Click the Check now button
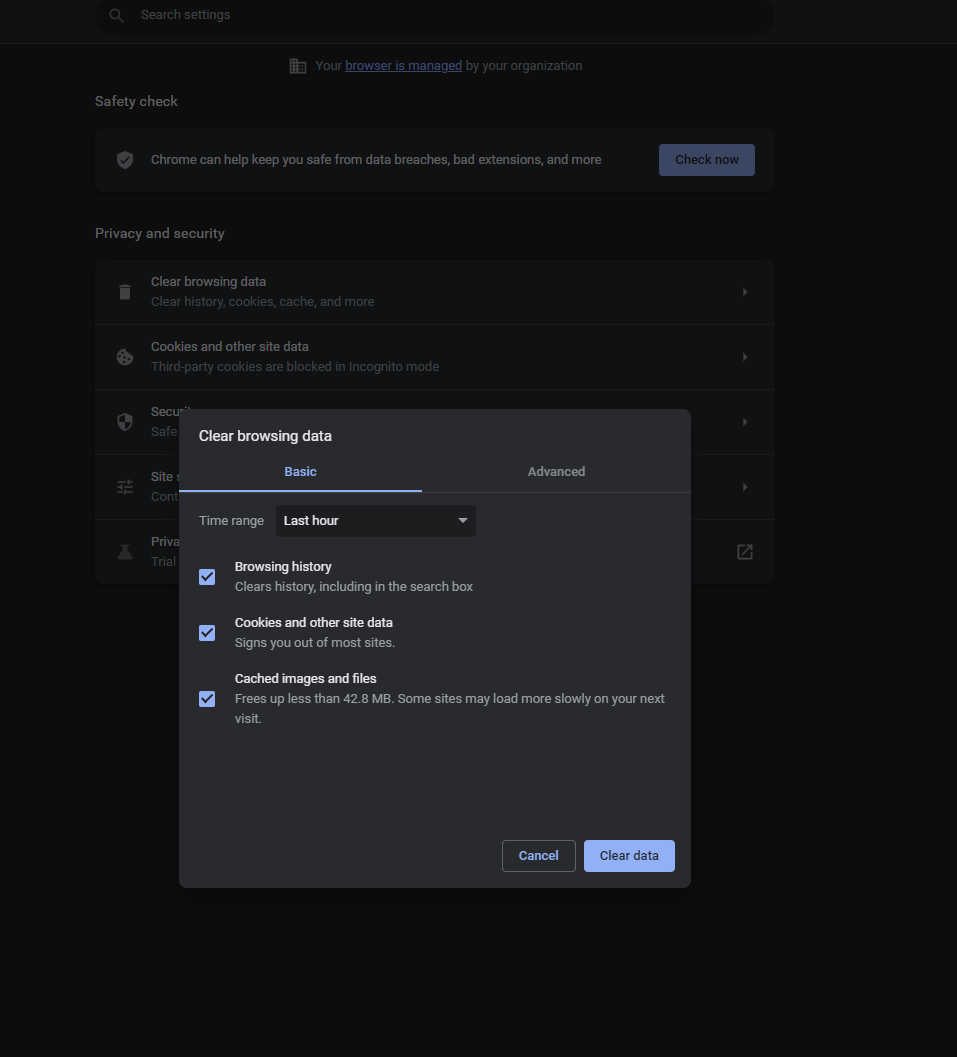Viewport: 957px width, 1057px height. click(x=706, y=160)
